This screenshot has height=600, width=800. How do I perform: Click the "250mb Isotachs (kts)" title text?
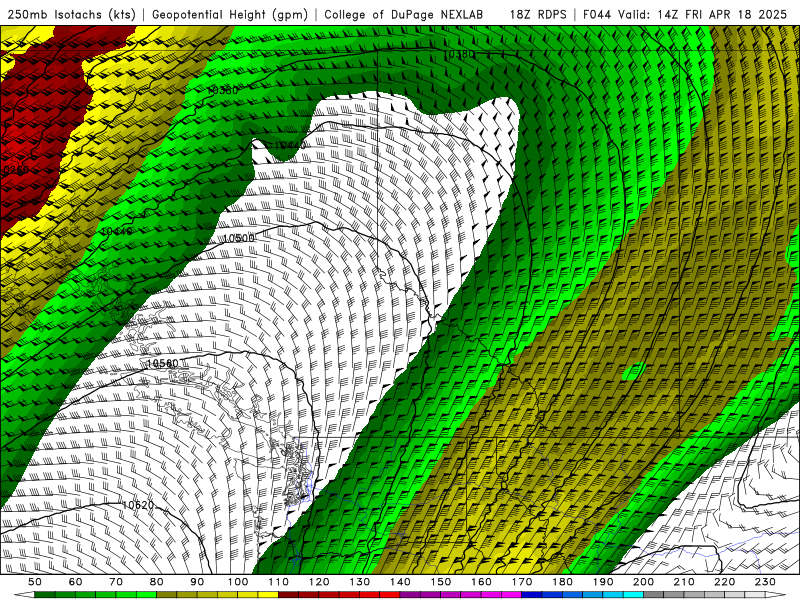point(72,14)
